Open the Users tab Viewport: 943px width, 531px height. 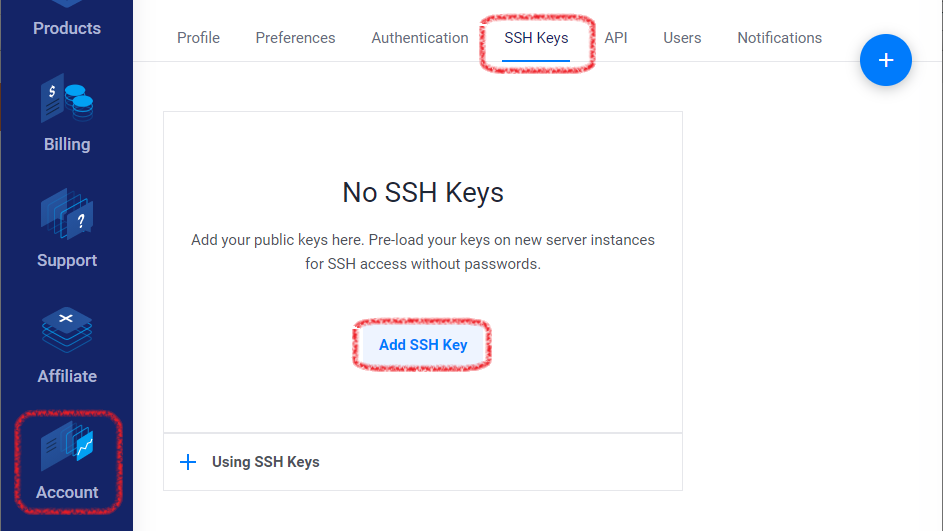[x=682, y=38]
